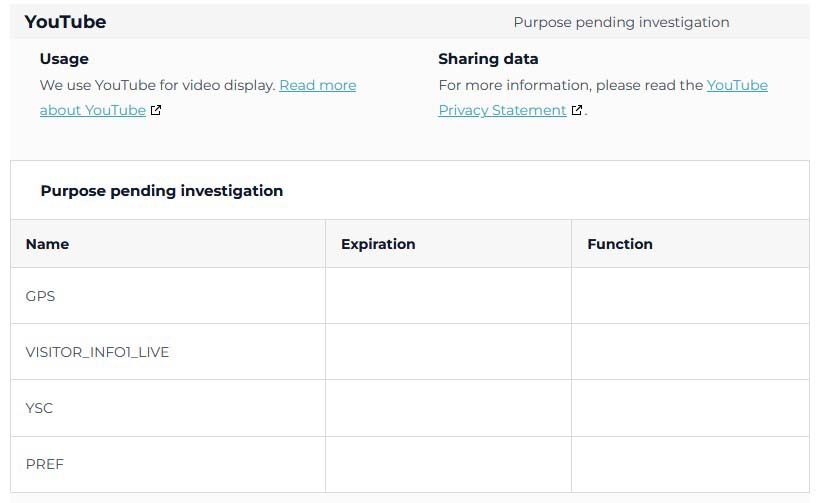Screen dimensions: 822x503
Task: Click the Name column header
Action: point(47,244)
